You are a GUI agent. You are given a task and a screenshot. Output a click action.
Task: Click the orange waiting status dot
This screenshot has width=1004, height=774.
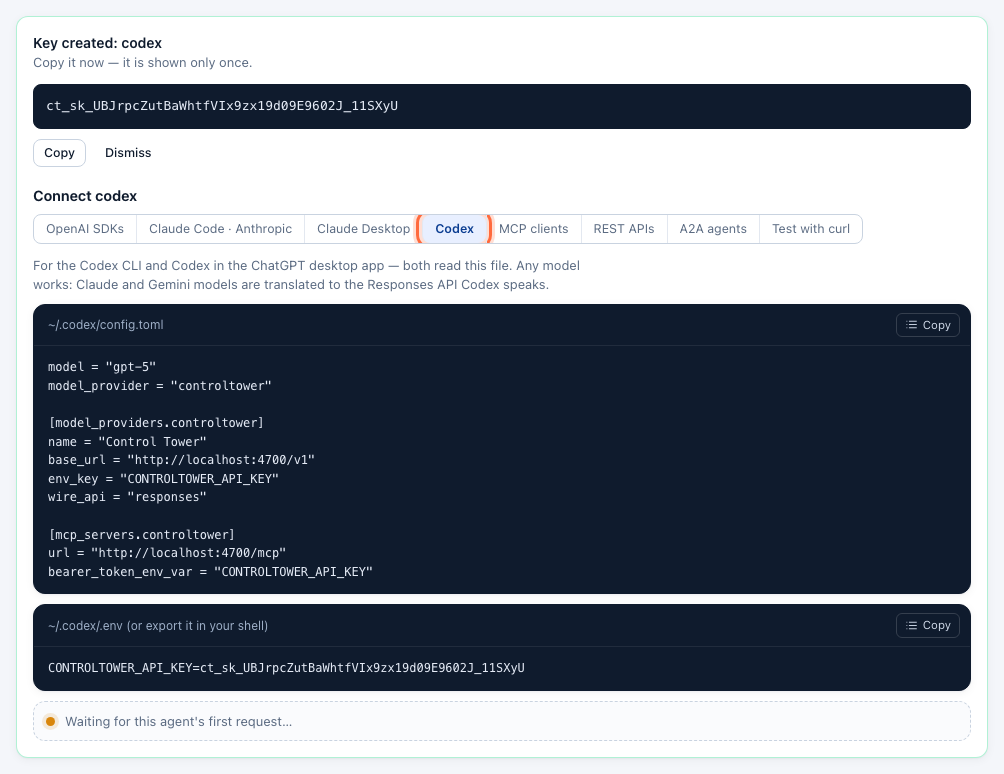point(51,722)
